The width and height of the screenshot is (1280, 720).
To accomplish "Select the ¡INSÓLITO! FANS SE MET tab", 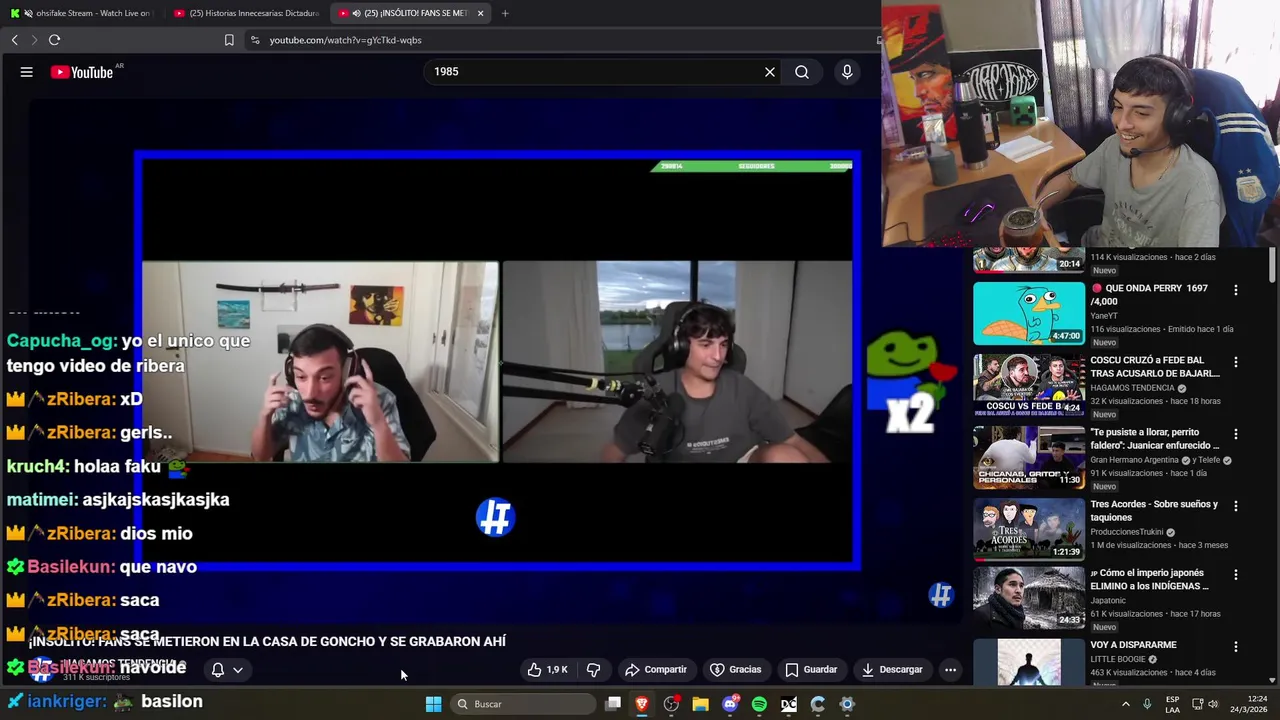I will 410,13.
